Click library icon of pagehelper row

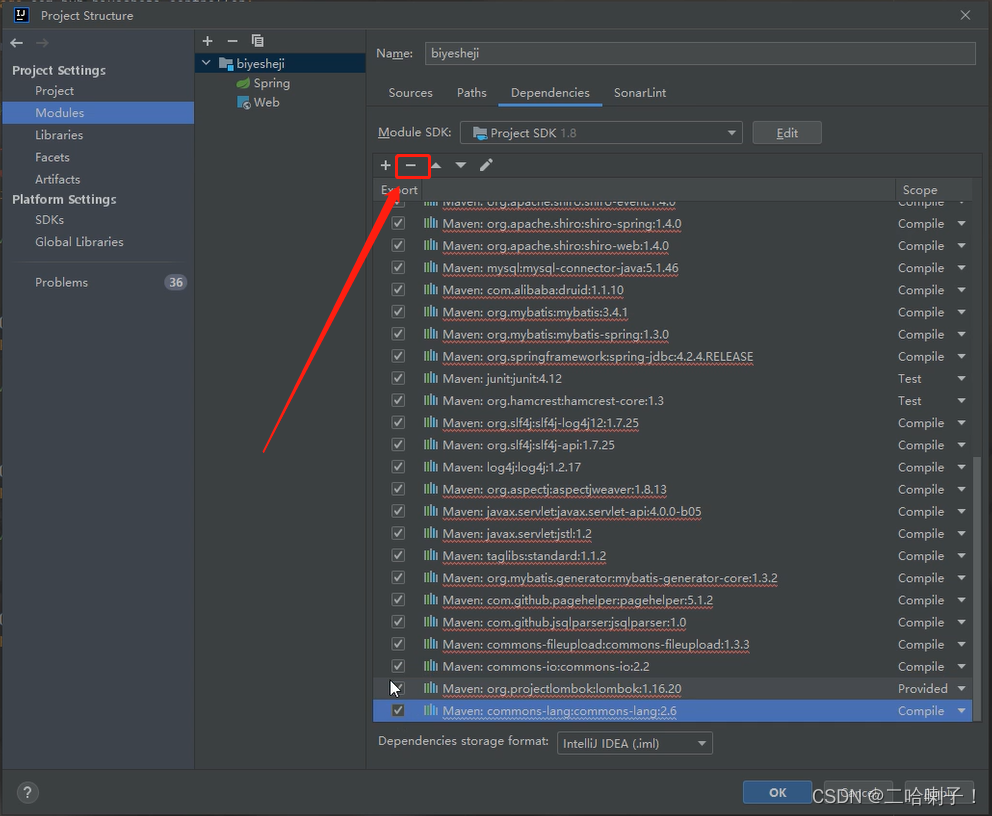[x=431, y=599]
